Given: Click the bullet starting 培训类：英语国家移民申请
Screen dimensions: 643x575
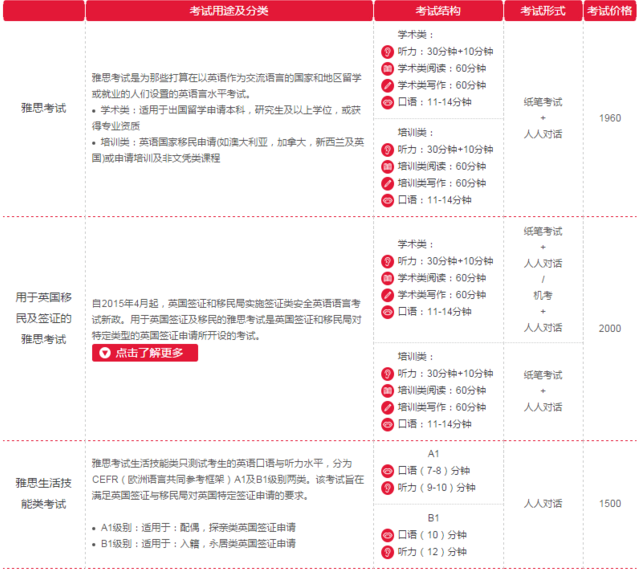Looking at the screenshot, I should click(x=228, y=150).
